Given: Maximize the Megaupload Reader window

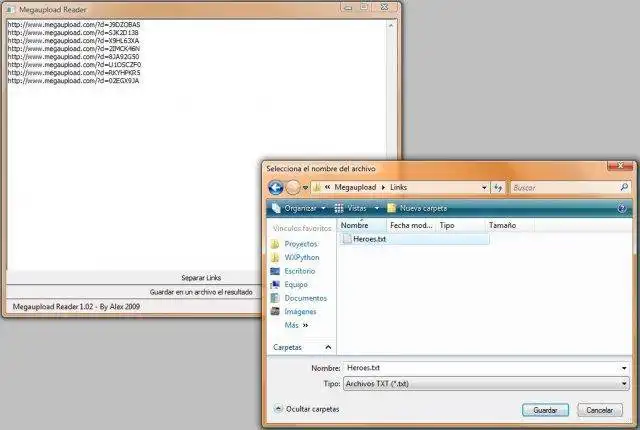Looking at the screenshot, I should click(364, 7).
